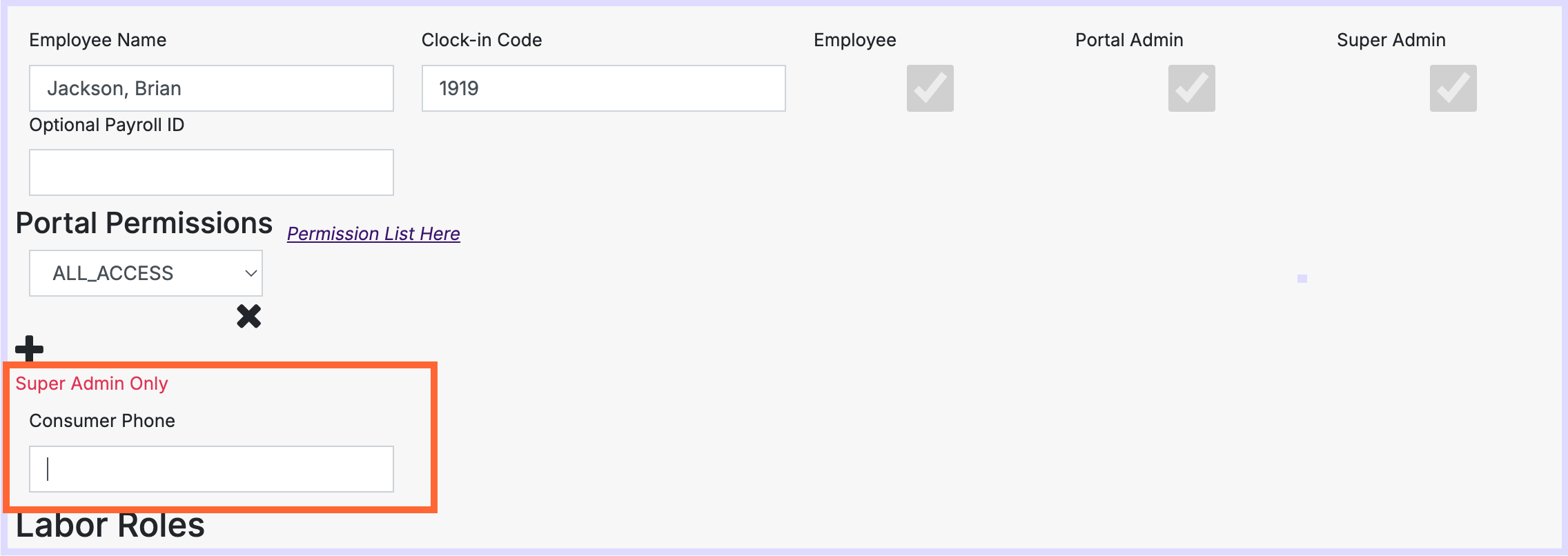Viewport: 1568px width, 556px height.
Task: Open the ALL_ACCESS permission dropdown
Action: (146, 273)
